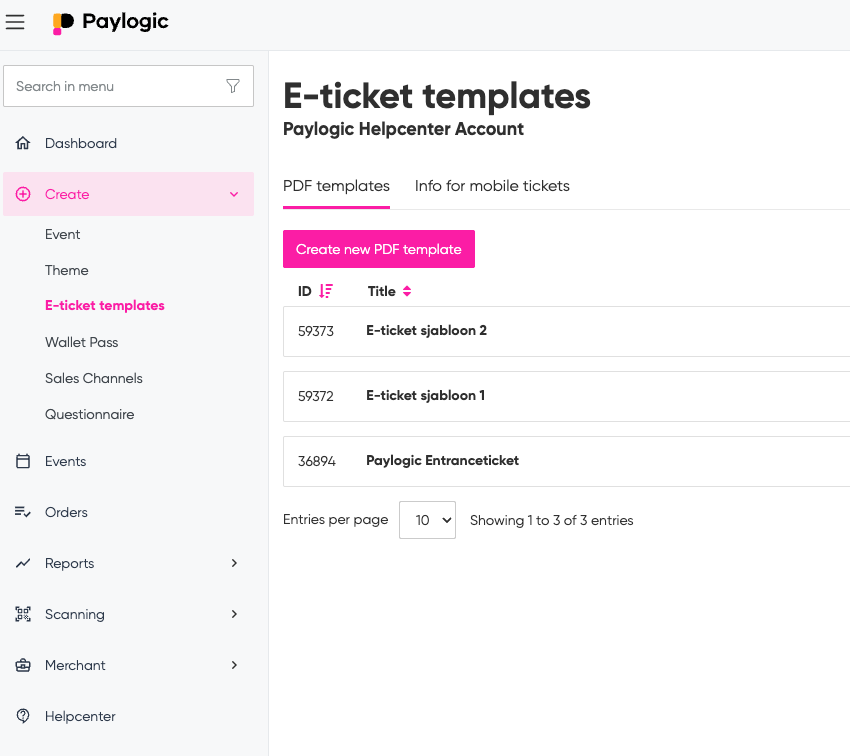Collapse the Create menu section
This screenshot has width=850, height=756.
(234, 194)
